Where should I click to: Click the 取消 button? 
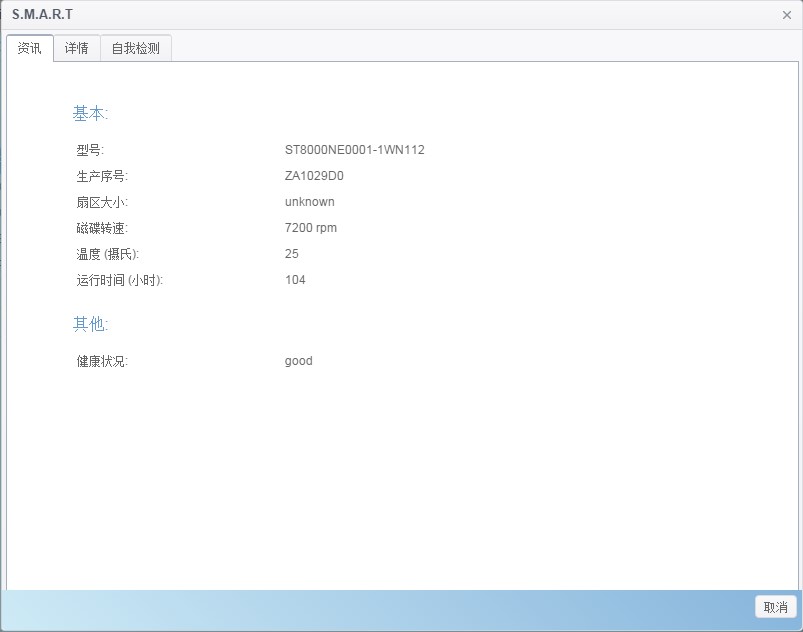pyautogui.click(x=775, y=607)
